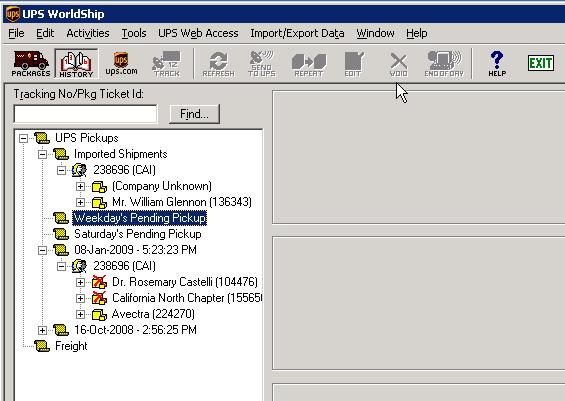The image size is (565, 401).
Task: Click the Void toolbar icon
Action: pyautogui.click(x=399, y=64)
